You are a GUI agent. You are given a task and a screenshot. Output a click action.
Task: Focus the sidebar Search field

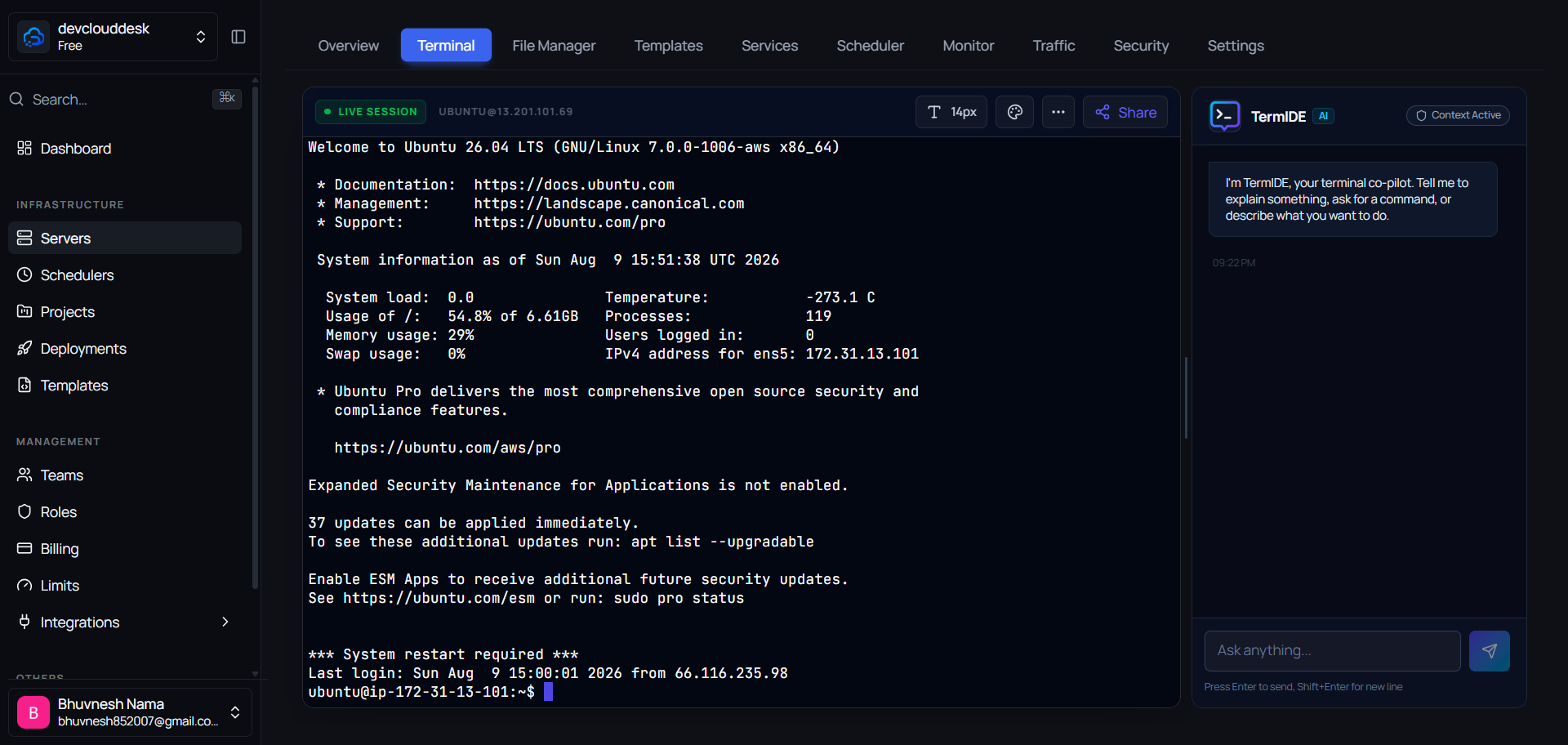click(x=125, y=99)
